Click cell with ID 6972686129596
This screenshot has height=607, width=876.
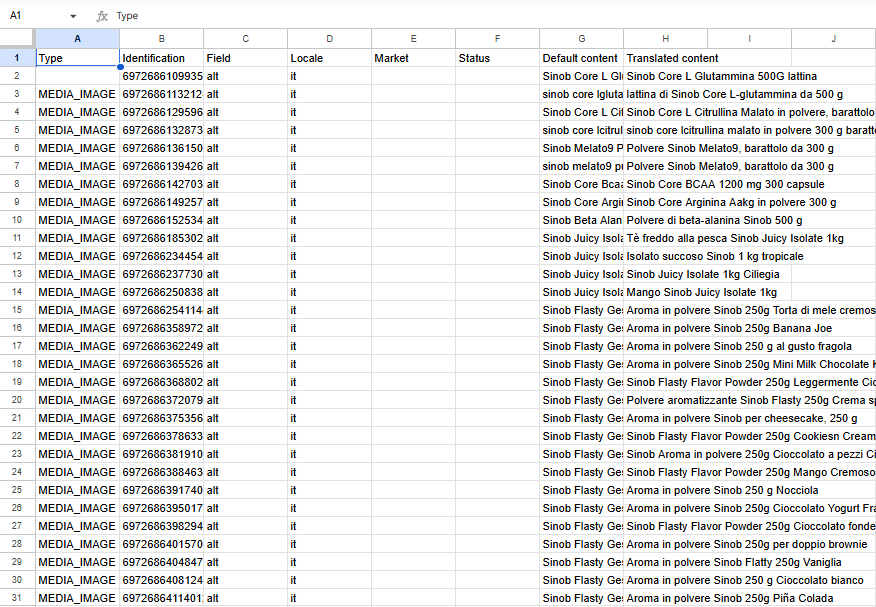coord(161,112)
